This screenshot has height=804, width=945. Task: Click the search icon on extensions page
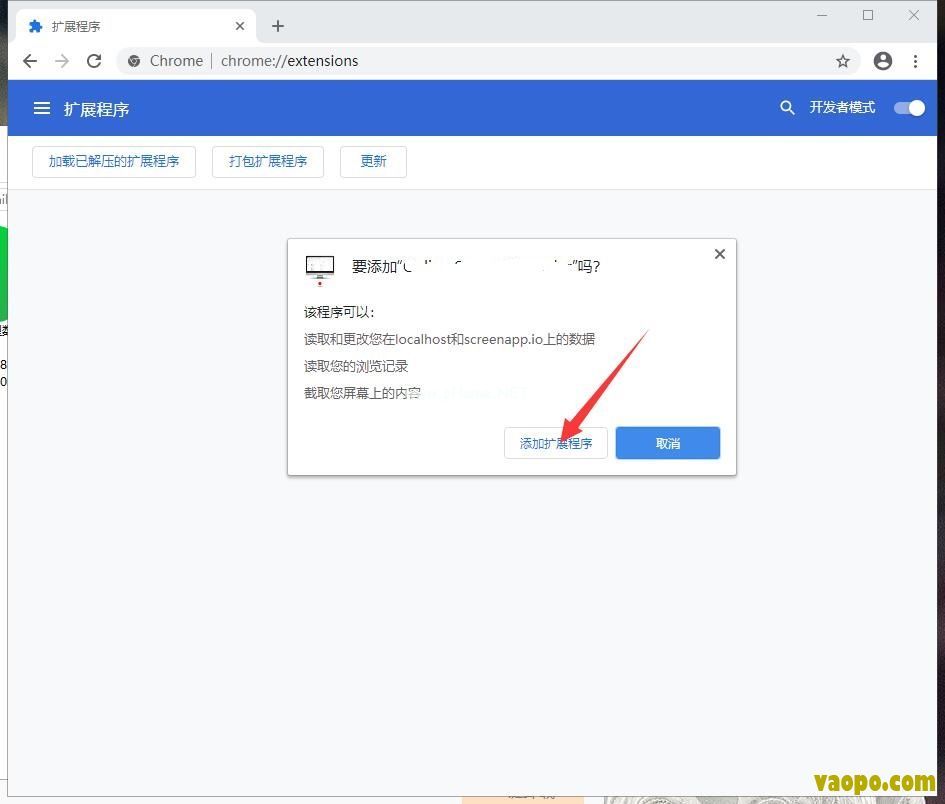coord(787,107)
